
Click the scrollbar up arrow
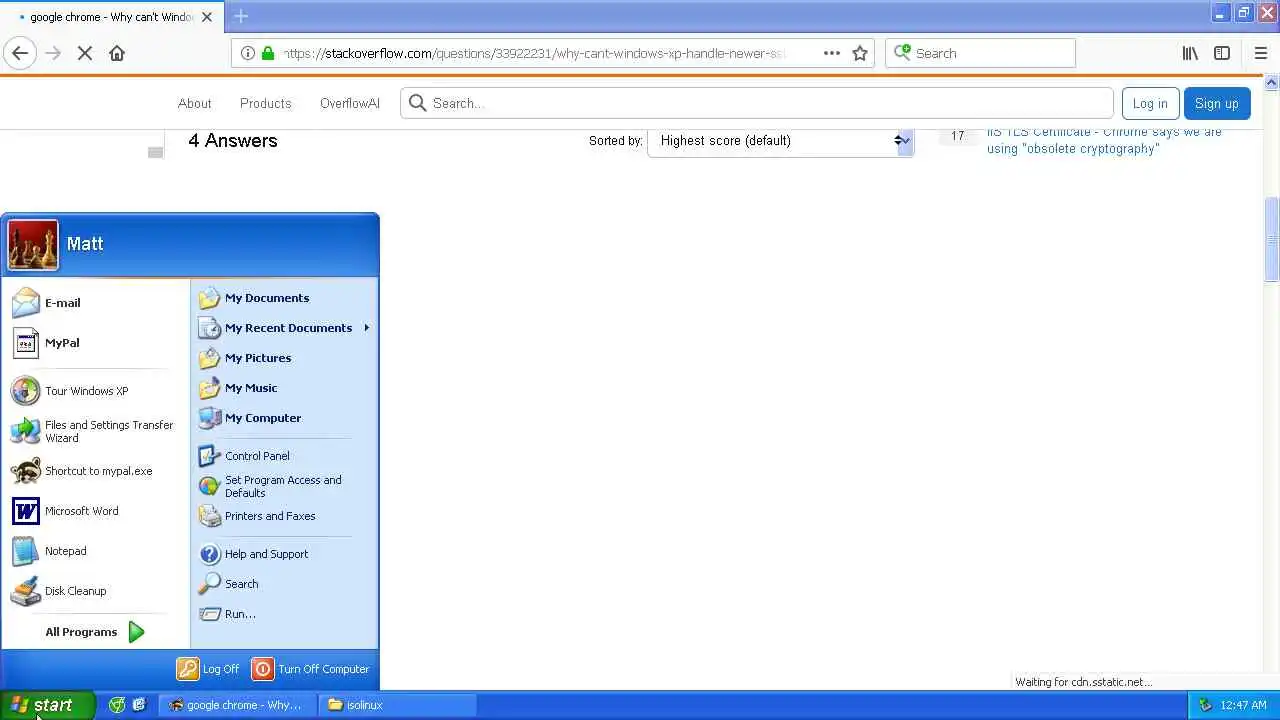click(1272, 84)
